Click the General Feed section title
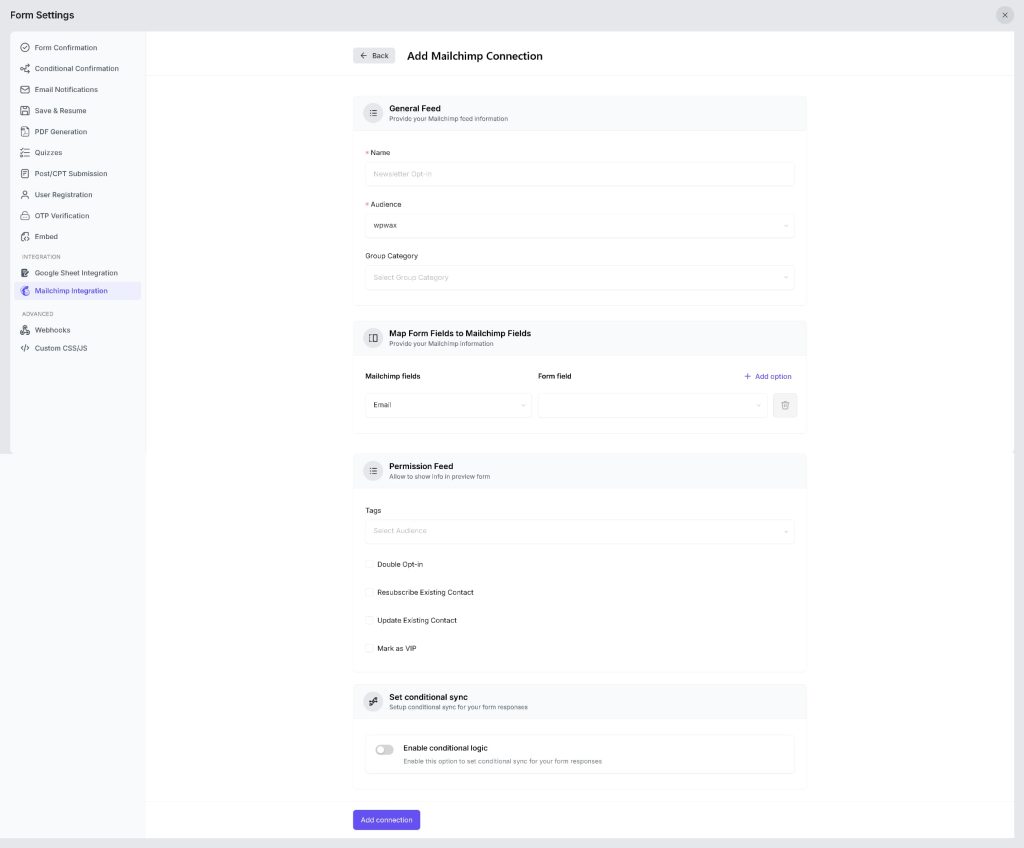 point(415,108)
